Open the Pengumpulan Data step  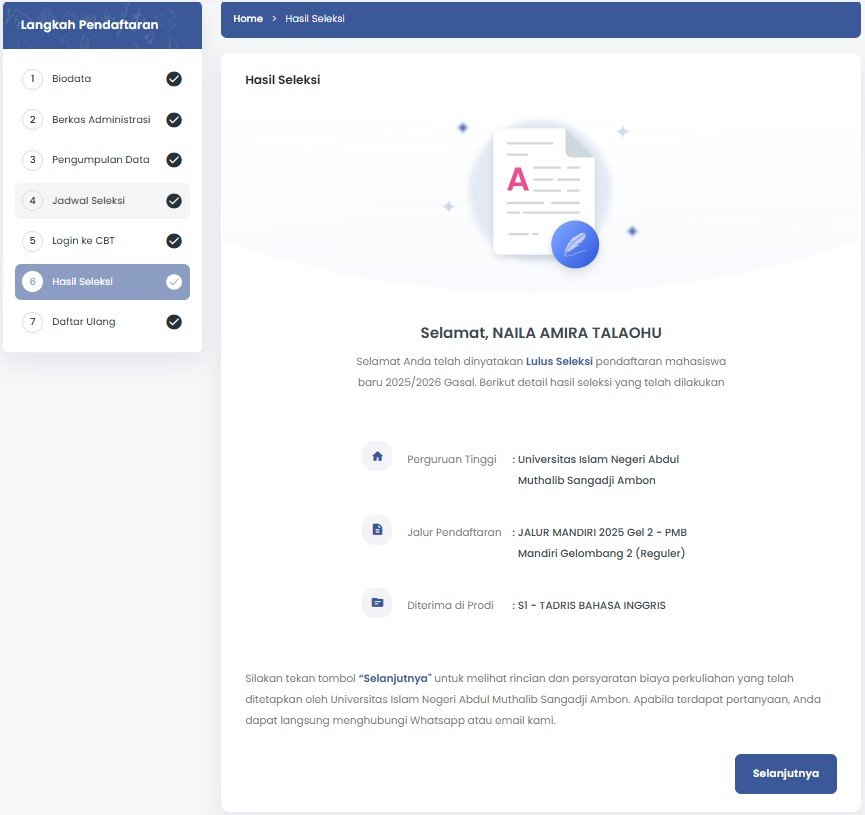pyautogui.click(x=100, y=160)
